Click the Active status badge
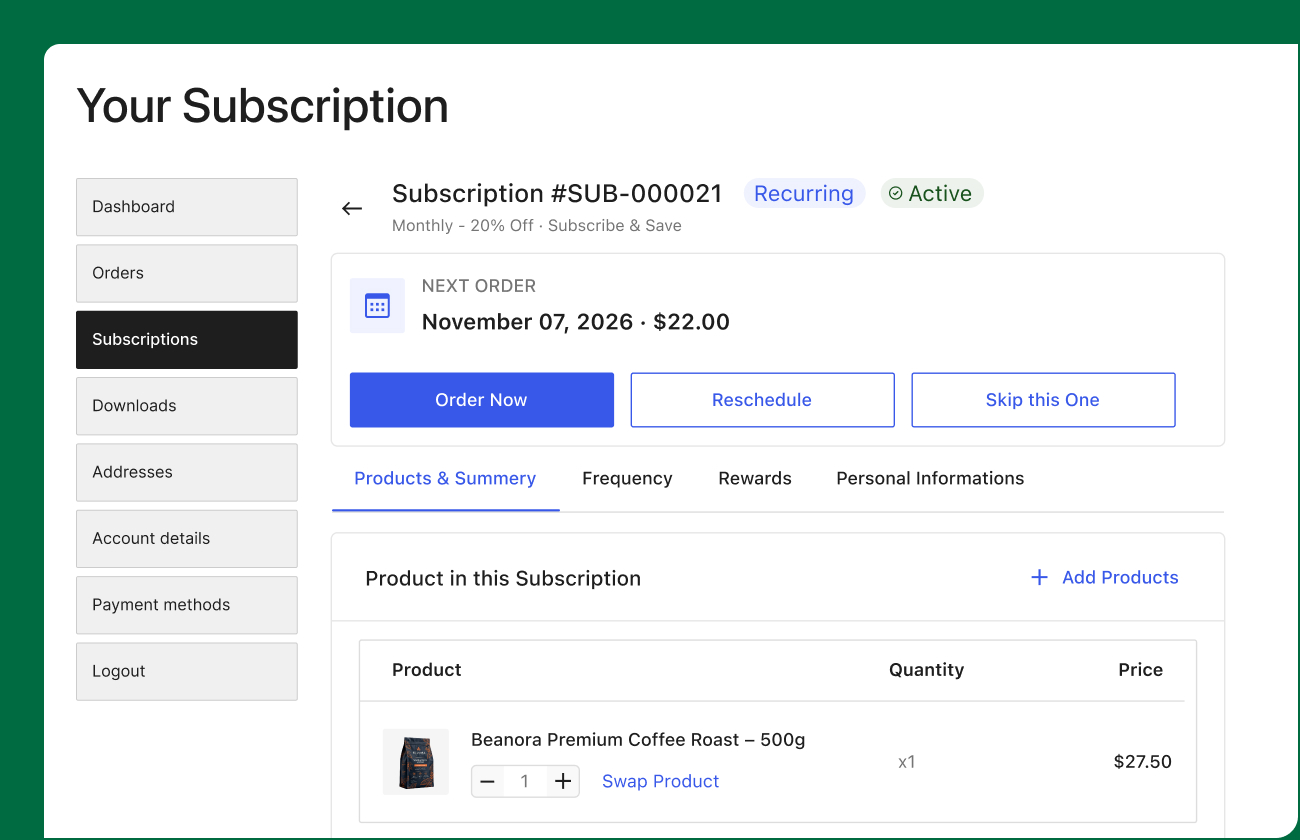Screen dimensions: 1300x840 click(x=932, y=194)
